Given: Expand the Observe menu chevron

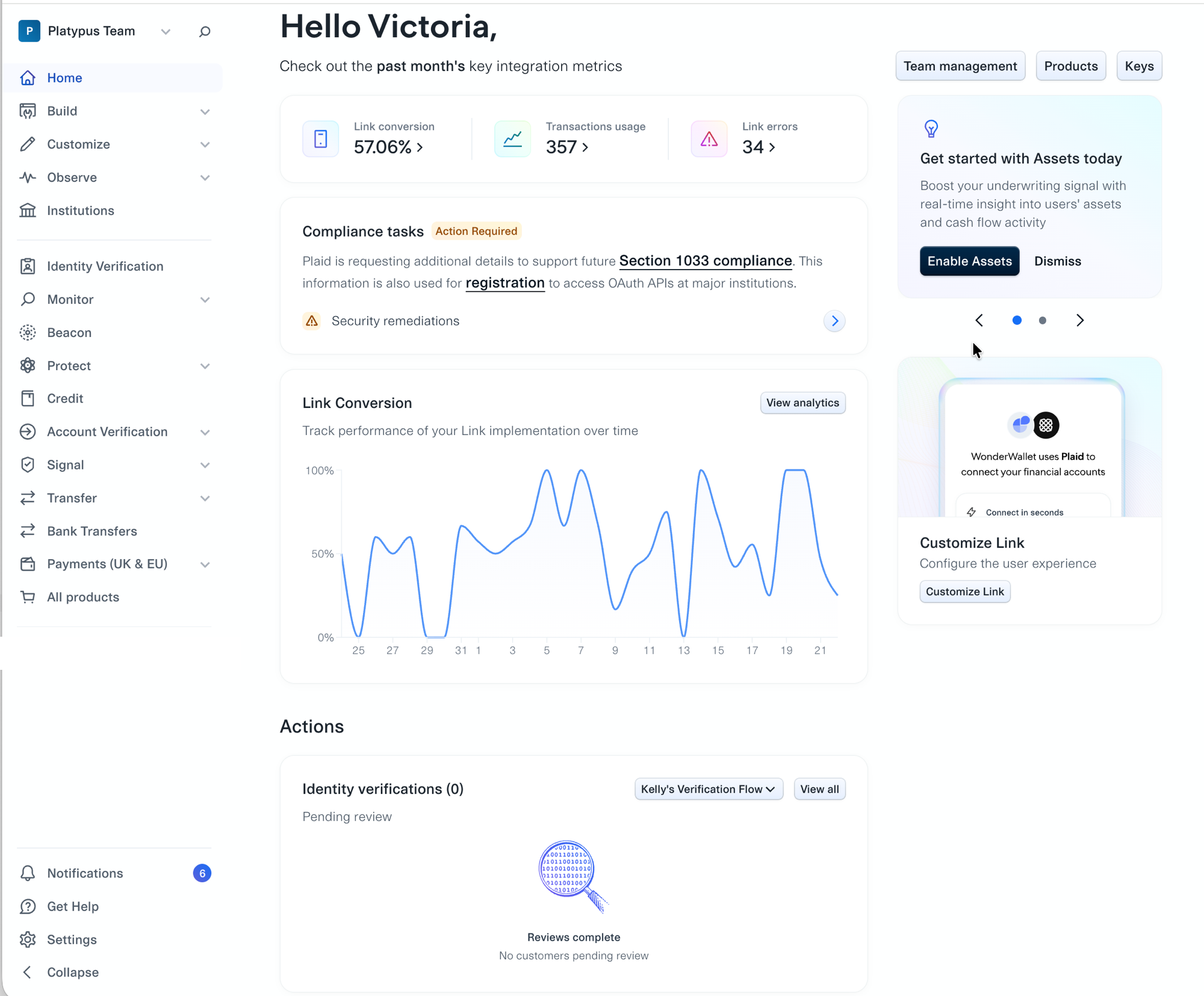Looking at the screenshot, I should (x=205, y=178).
